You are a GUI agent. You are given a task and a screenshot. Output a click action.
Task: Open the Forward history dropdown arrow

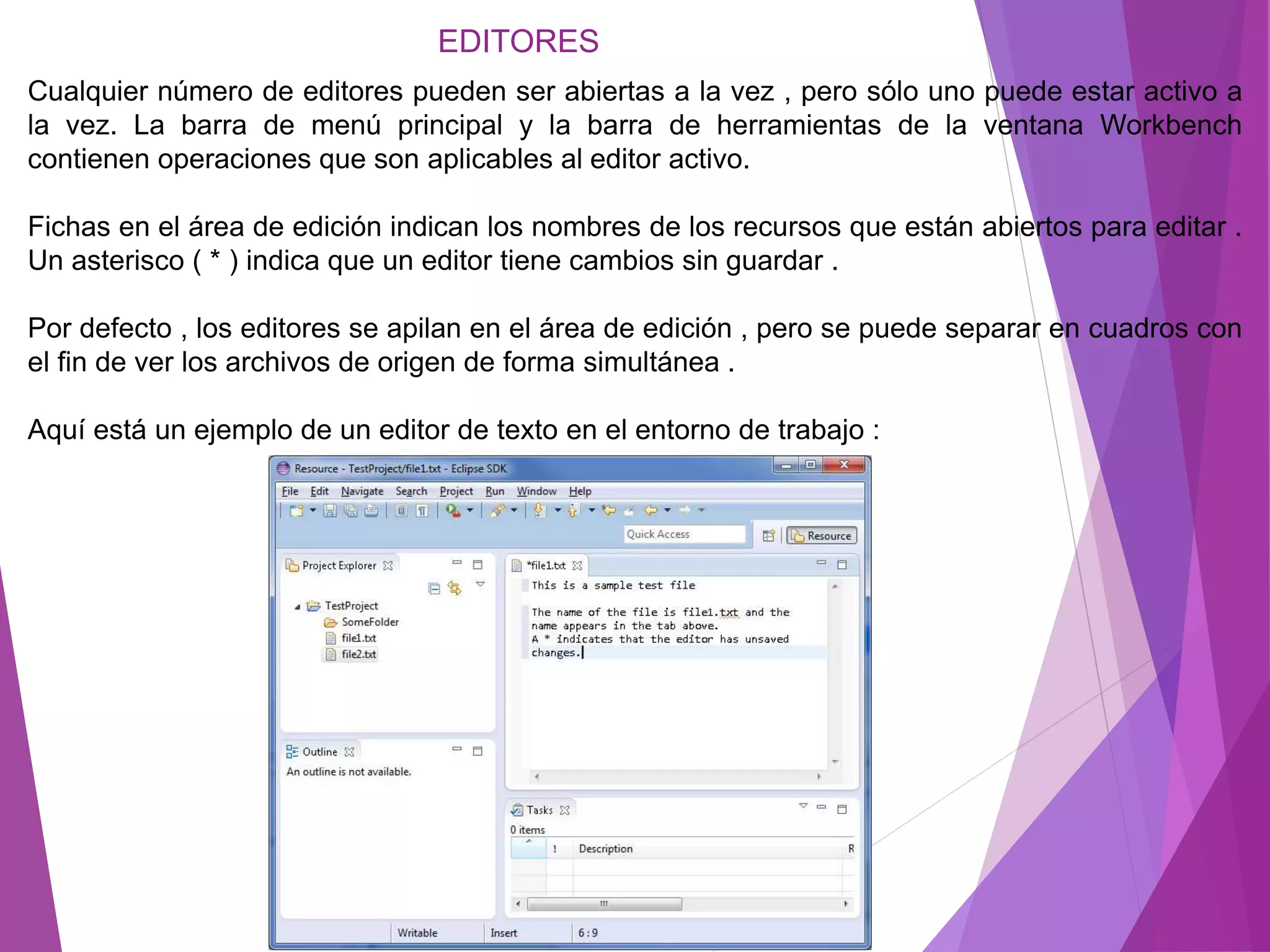pos(701,511)
